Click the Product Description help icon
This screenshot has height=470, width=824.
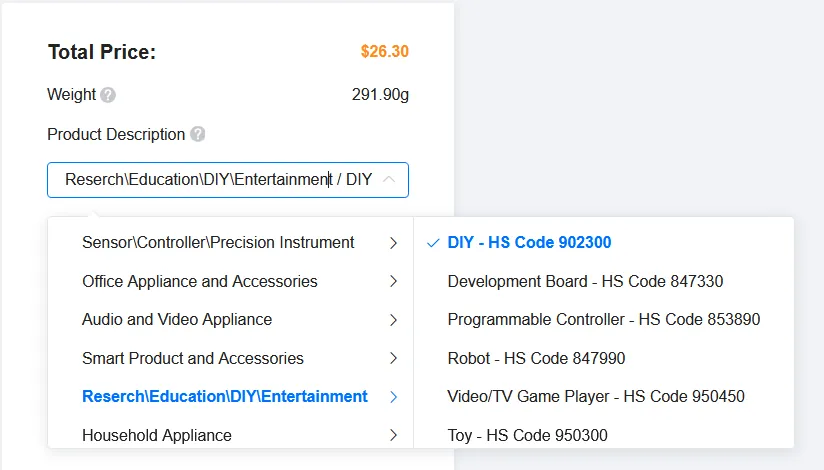[198, 134]
